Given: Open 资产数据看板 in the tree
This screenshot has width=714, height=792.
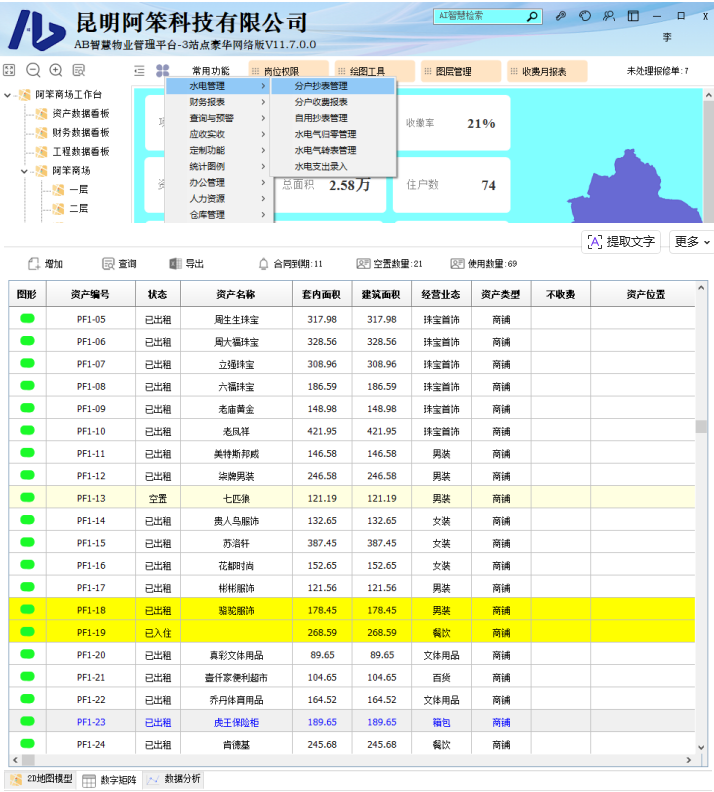Looking at the screenshot, I should 80,114.
